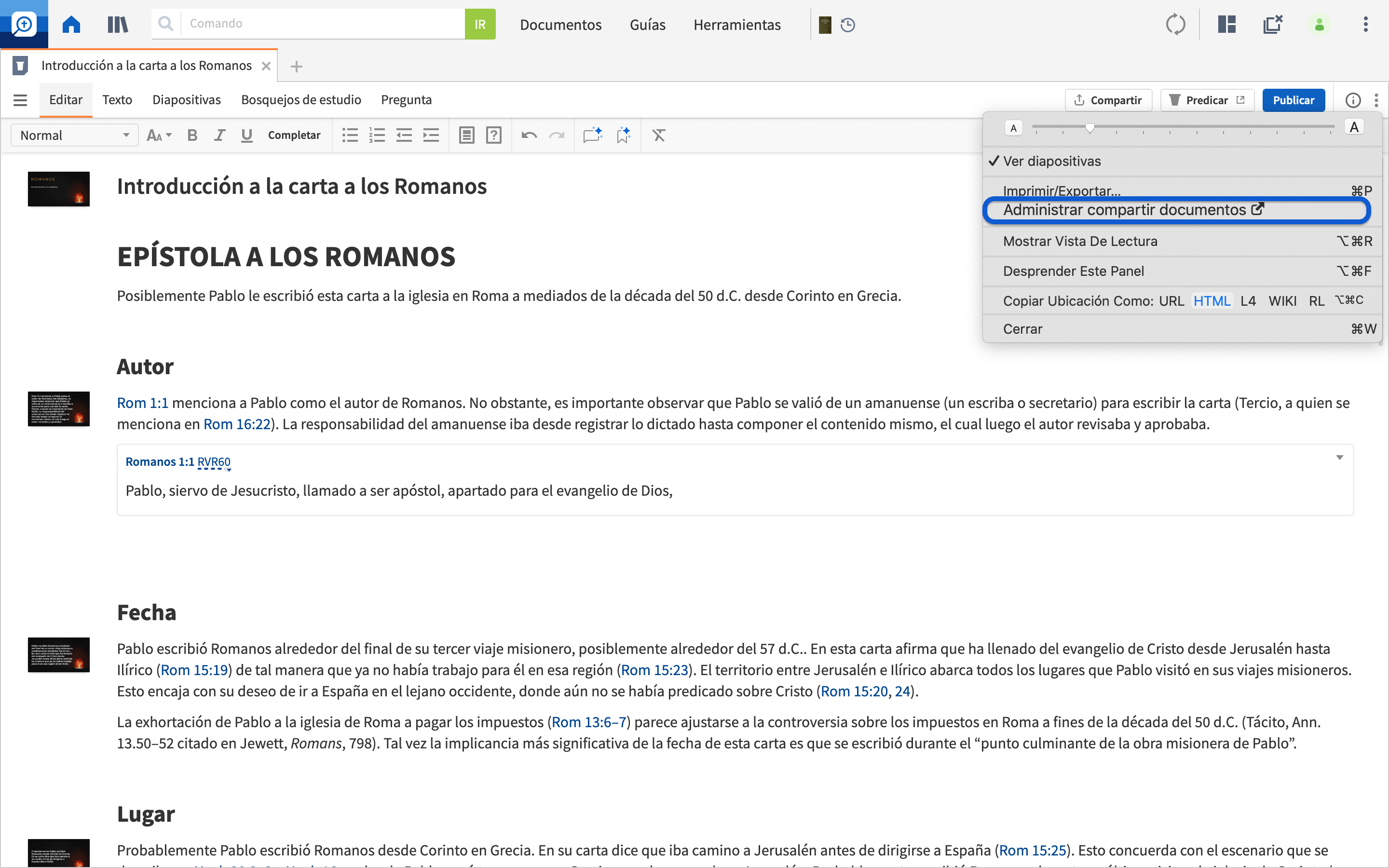Adjust the text size slider
The image size is (1389, 868).
[x=1089, y=127]
